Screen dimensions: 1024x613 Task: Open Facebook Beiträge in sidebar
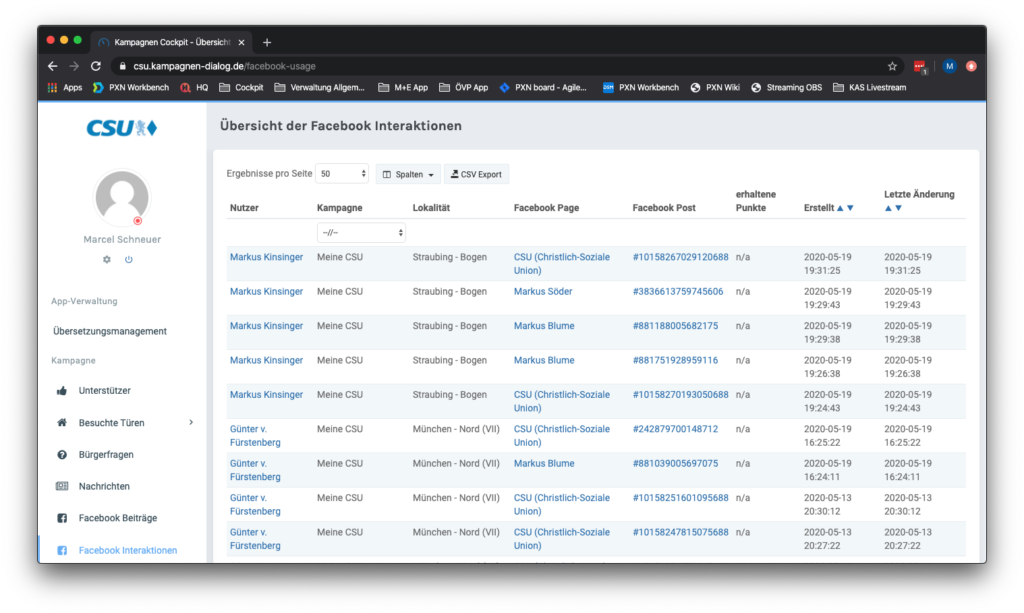(x=118, y=518)
